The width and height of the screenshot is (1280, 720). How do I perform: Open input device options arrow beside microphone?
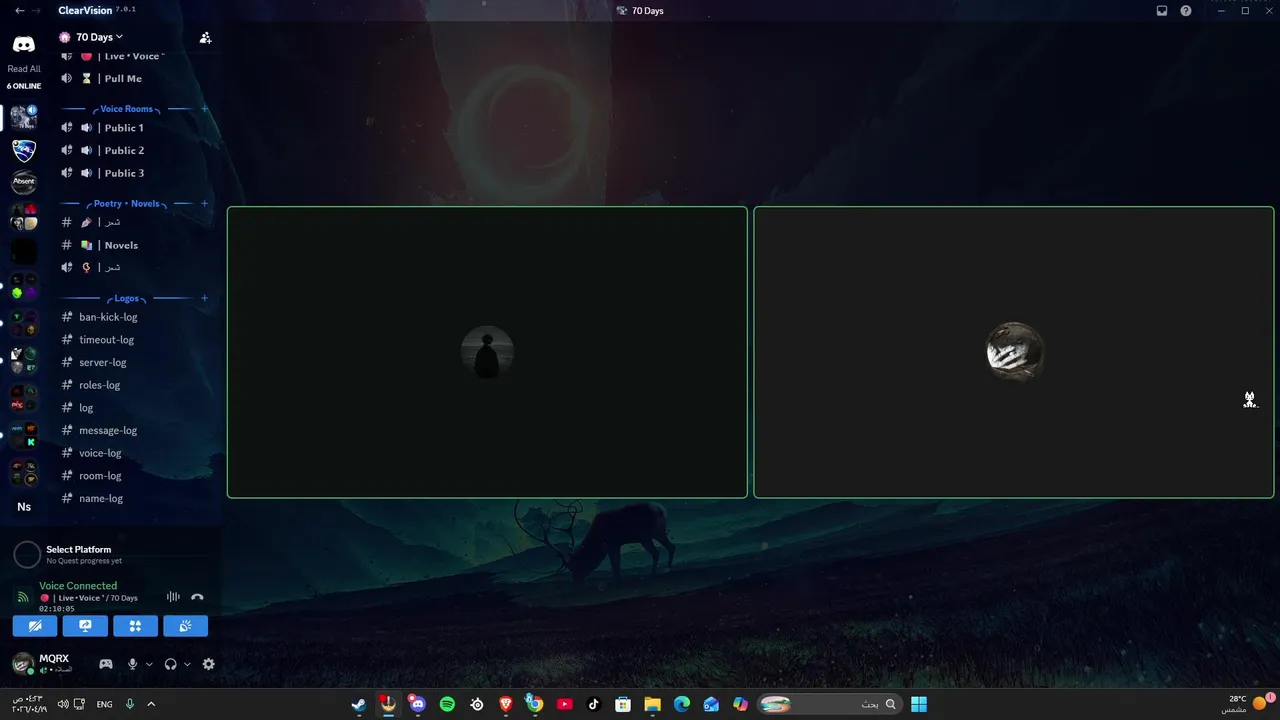tap(149, 664)
